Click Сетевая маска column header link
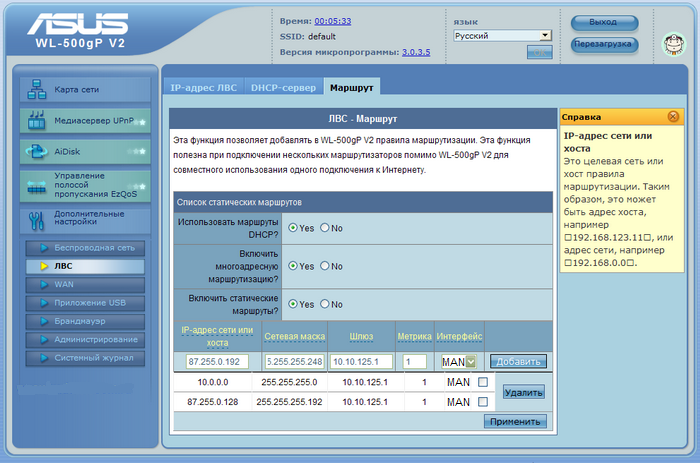700x463 pixels. coord(295,336)
